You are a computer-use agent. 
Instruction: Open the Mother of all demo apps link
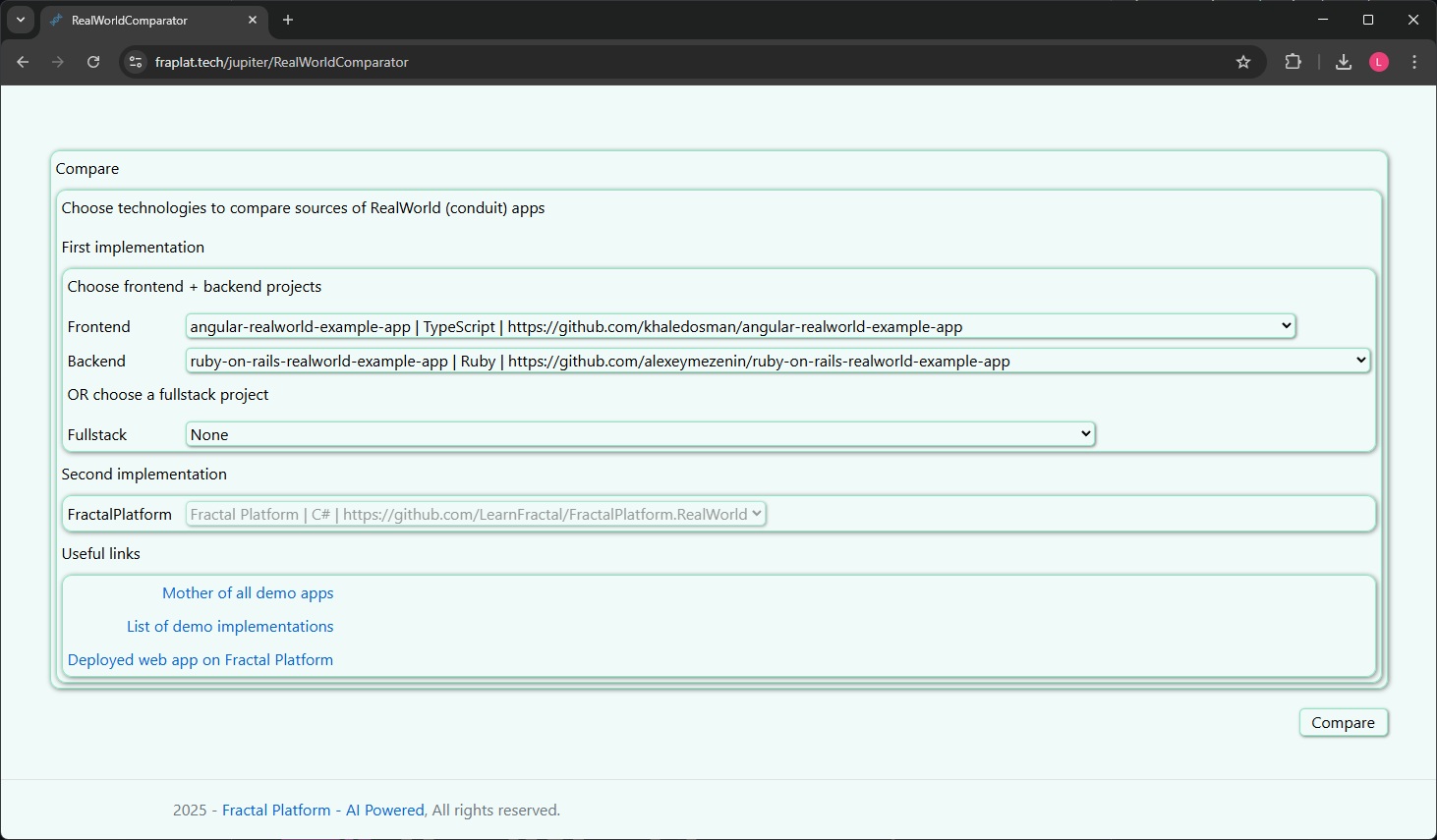point(248,592)
